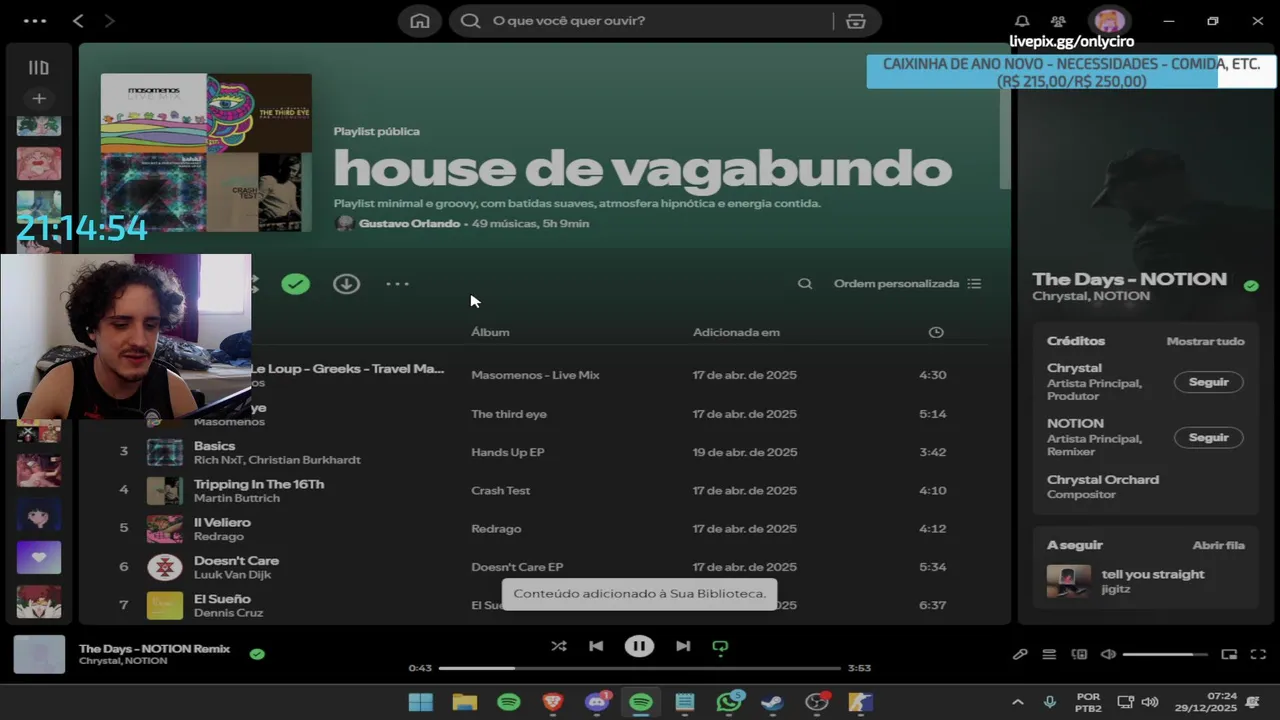Open the profile avatar menu
The image size is (1280, 720).
click(1109, 20)
